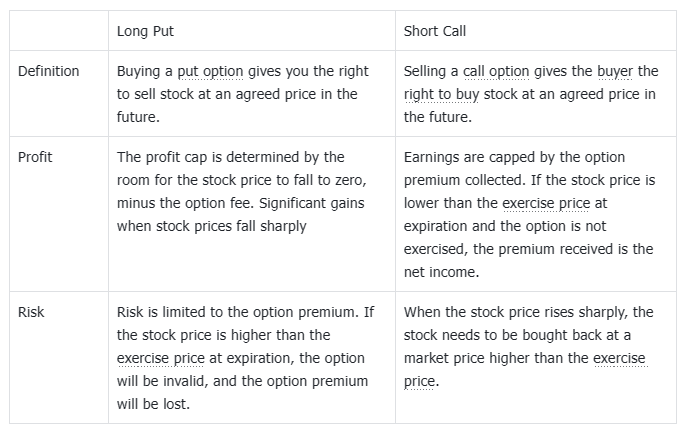Click 'exercise' in Short Call risk cell
The height and width of the screenshot is (436, 691).
(x=619, y=358)
